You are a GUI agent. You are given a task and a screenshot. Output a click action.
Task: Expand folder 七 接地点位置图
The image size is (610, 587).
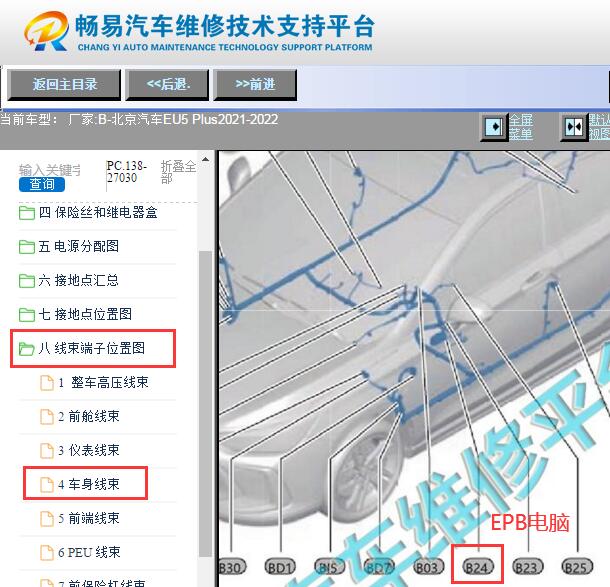(x=85, y=314)
